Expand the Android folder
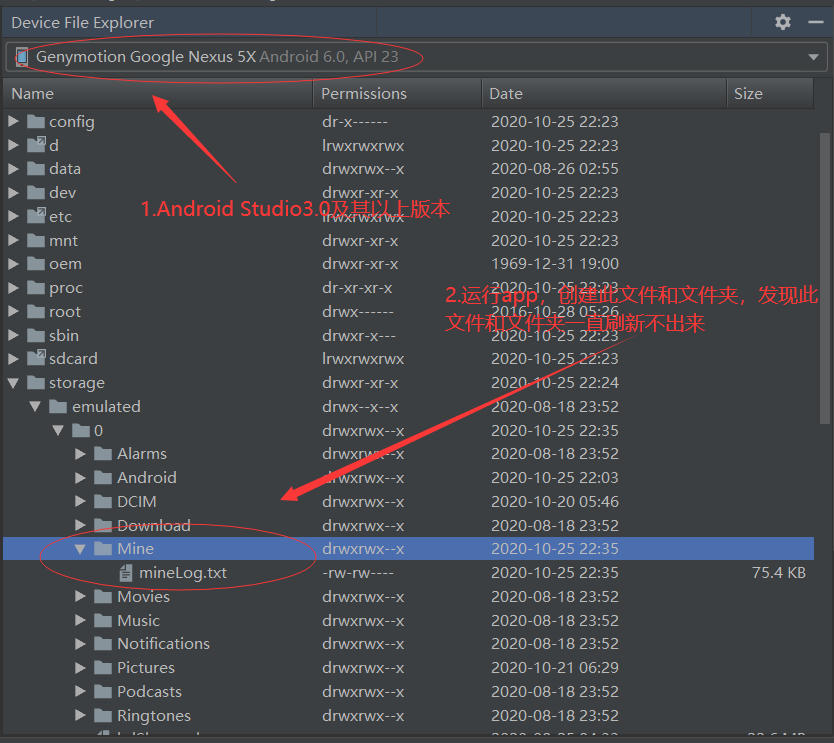Screen dimensions: 834x743 pos(79,477)
